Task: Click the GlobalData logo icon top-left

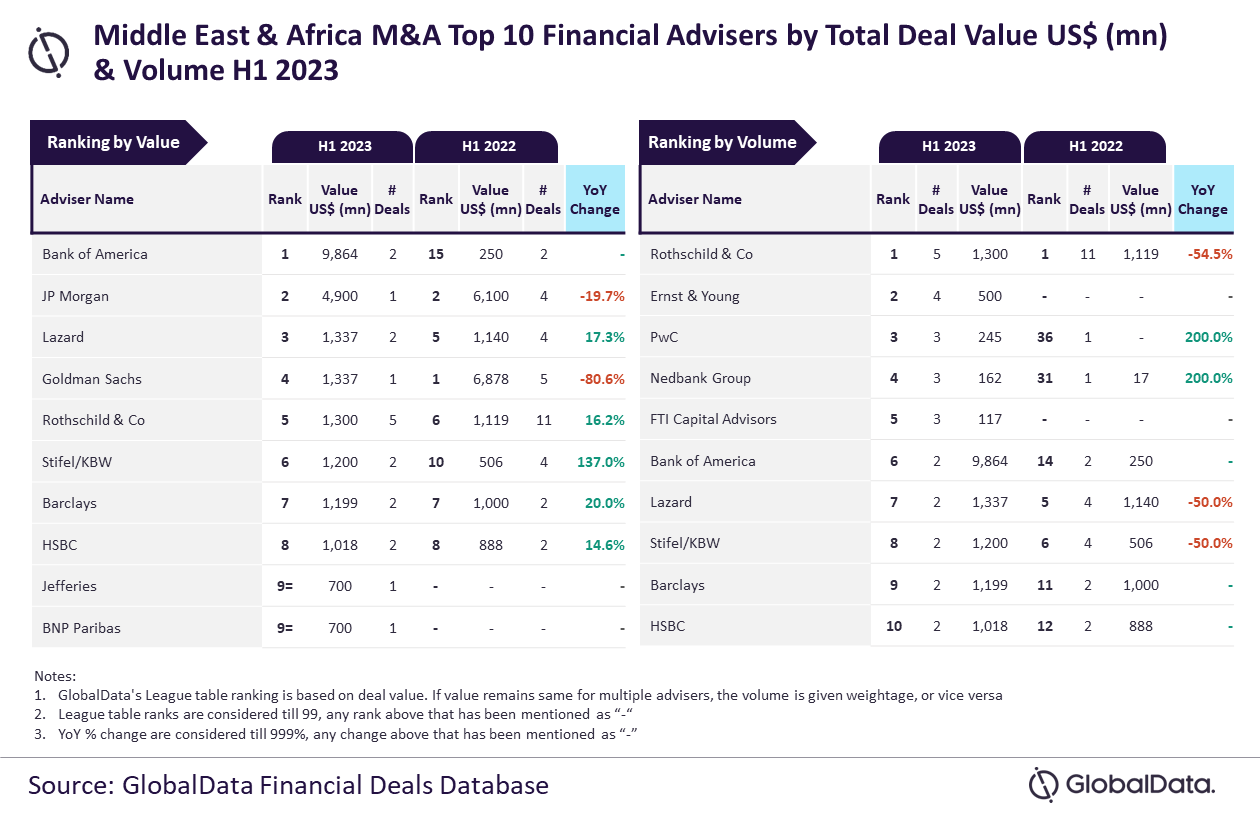Action: (x=49, y=51)
